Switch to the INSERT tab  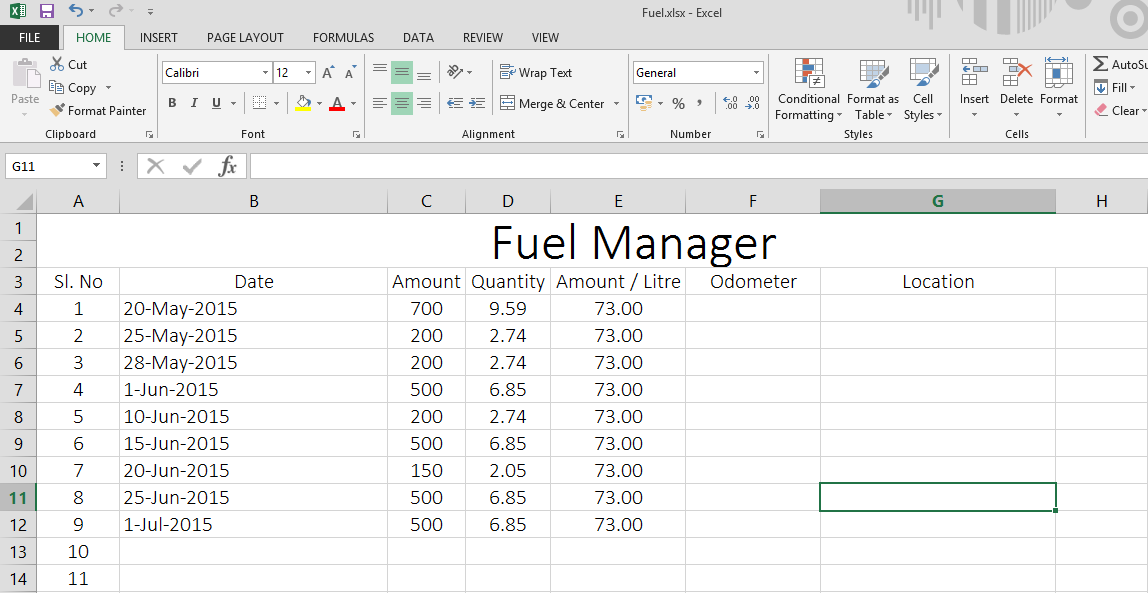159,37
